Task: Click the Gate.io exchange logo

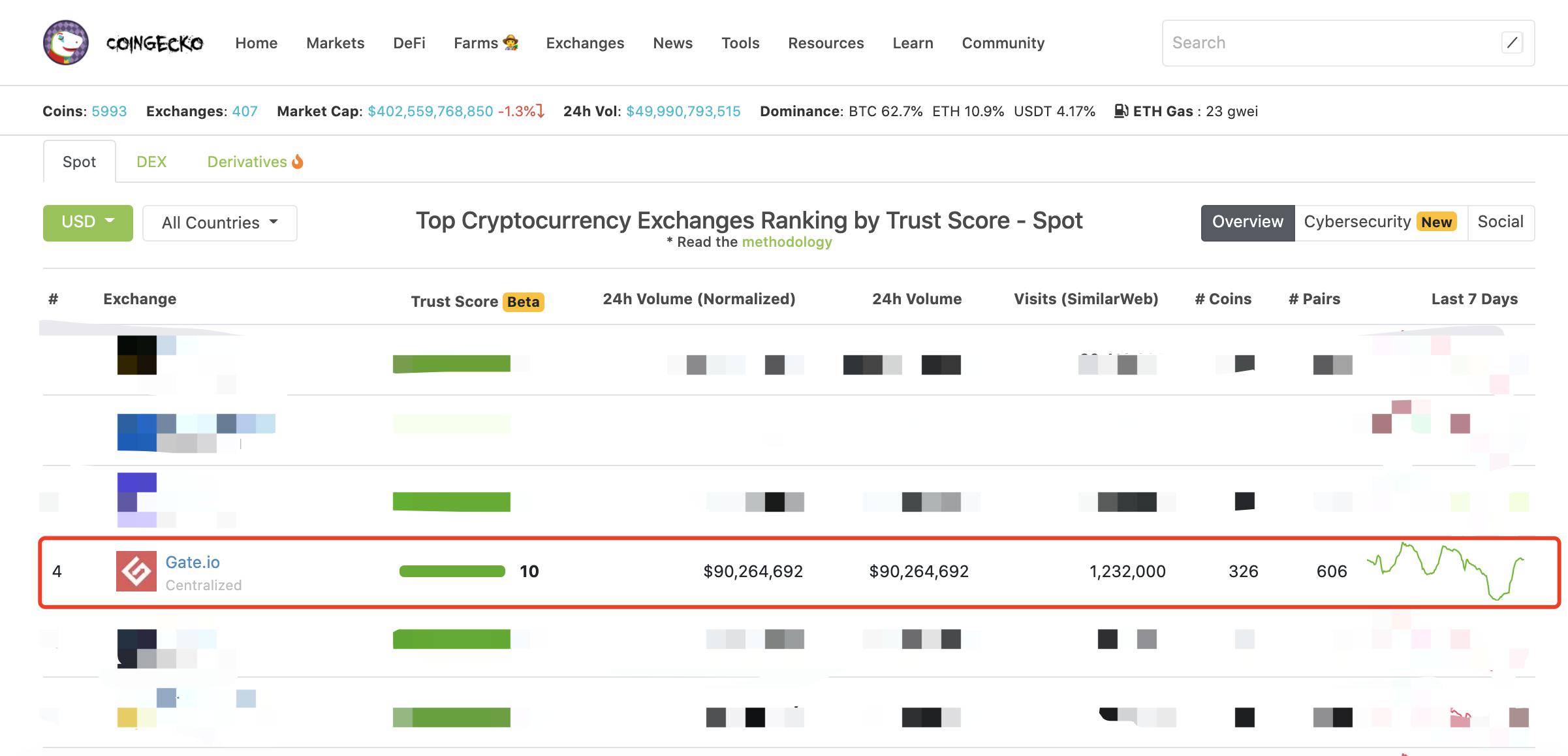Action: (136, 571)
